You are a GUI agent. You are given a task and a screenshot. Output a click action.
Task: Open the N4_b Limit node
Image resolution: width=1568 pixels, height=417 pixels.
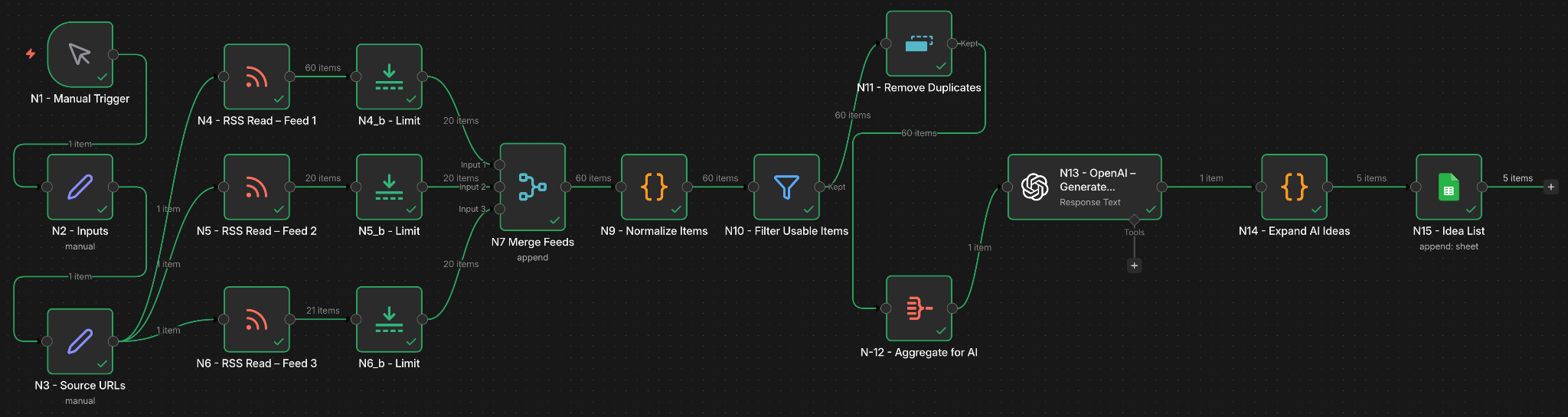coord(389,77)
